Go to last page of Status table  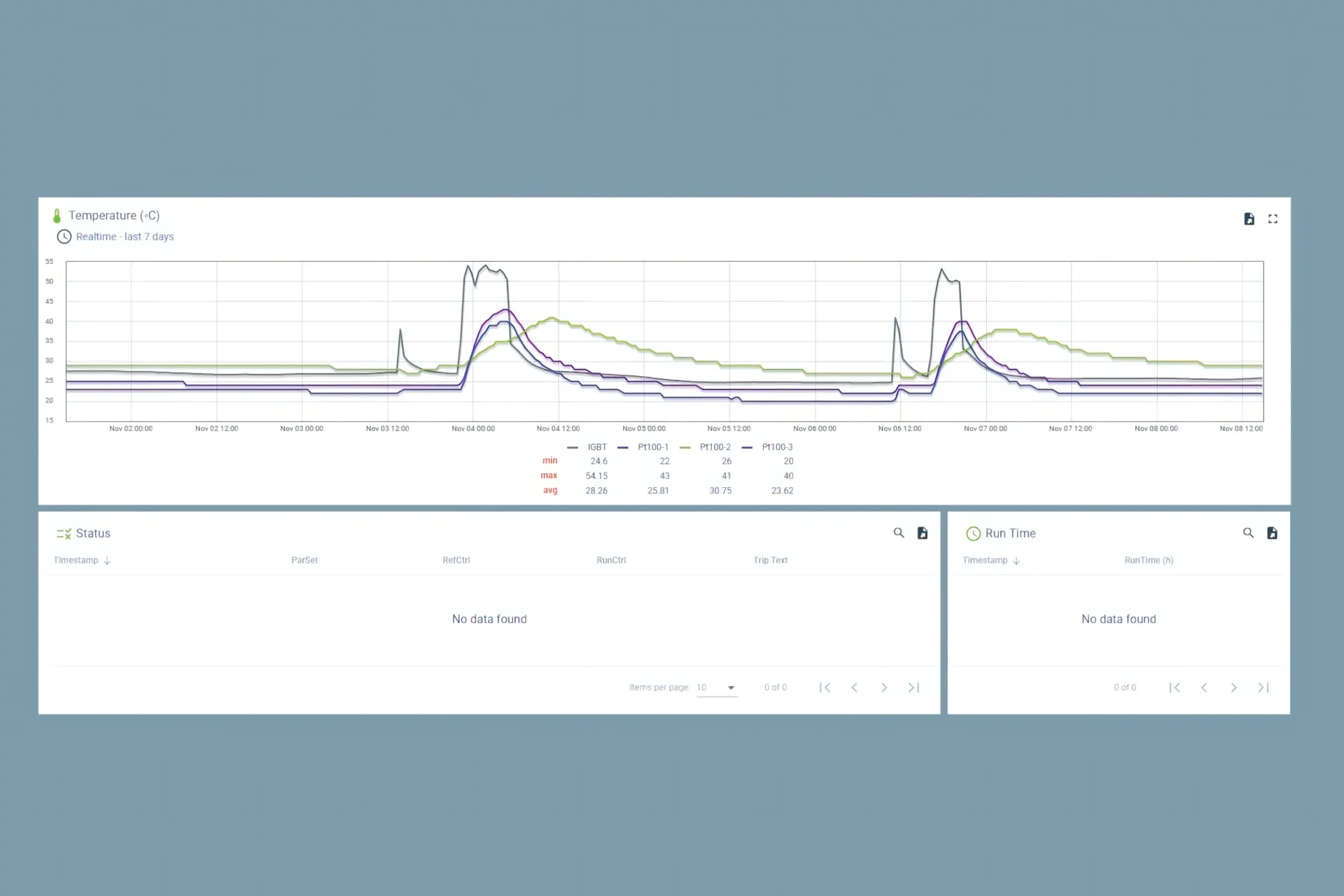coord(913,687)
